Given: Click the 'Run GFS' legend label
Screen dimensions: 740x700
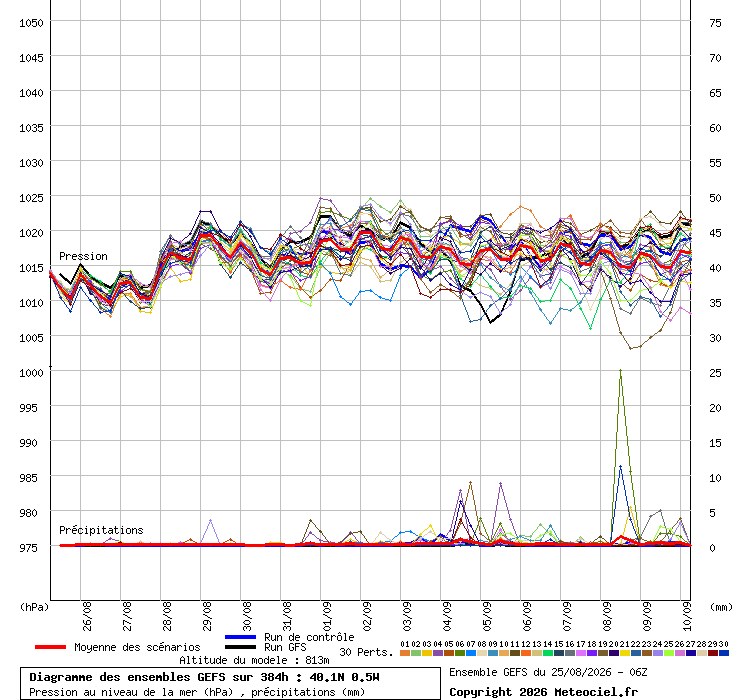Looking at the screenshot, I should tap(285, 647).
